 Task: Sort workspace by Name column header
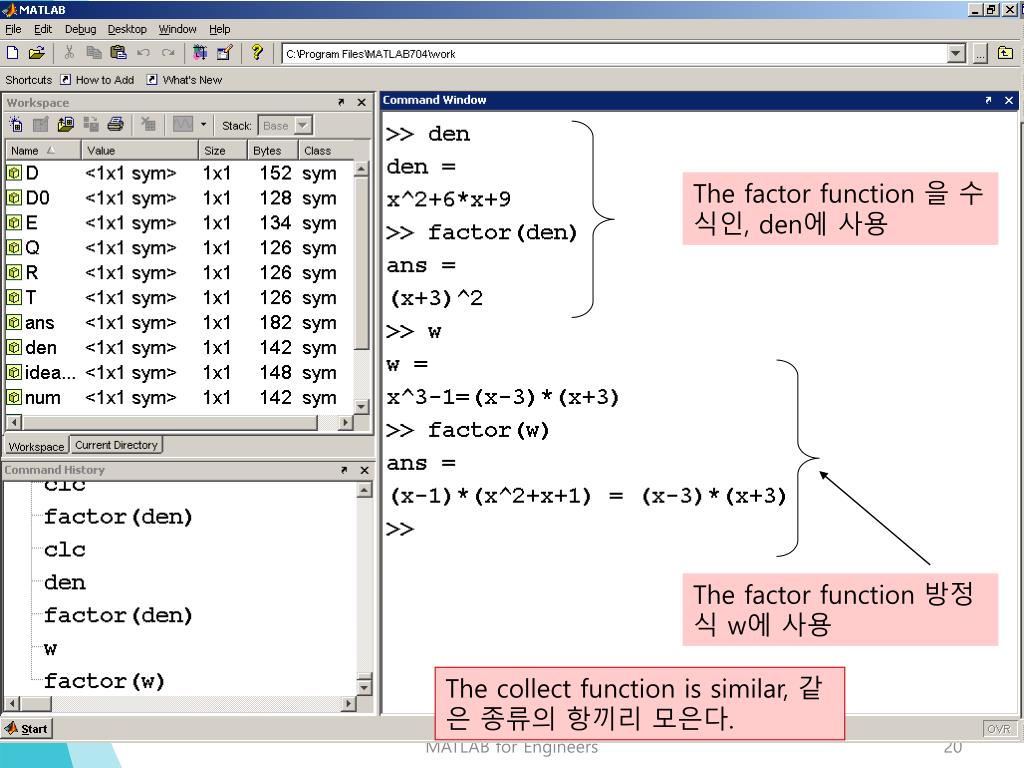[x=43, y=150]
